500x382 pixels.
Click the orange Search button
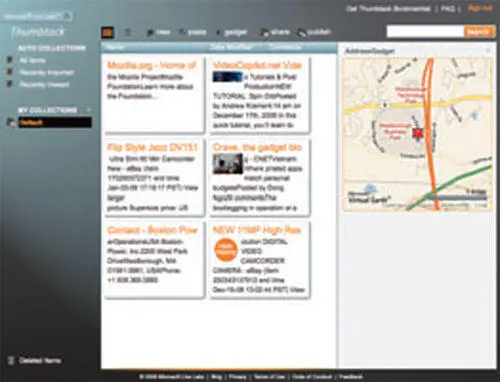point(479,32)
